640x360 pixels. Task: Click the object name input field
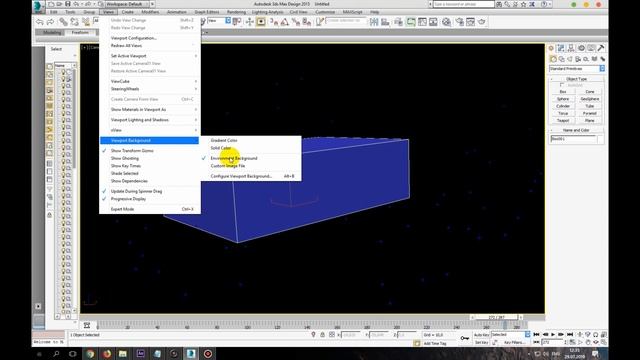573,139
